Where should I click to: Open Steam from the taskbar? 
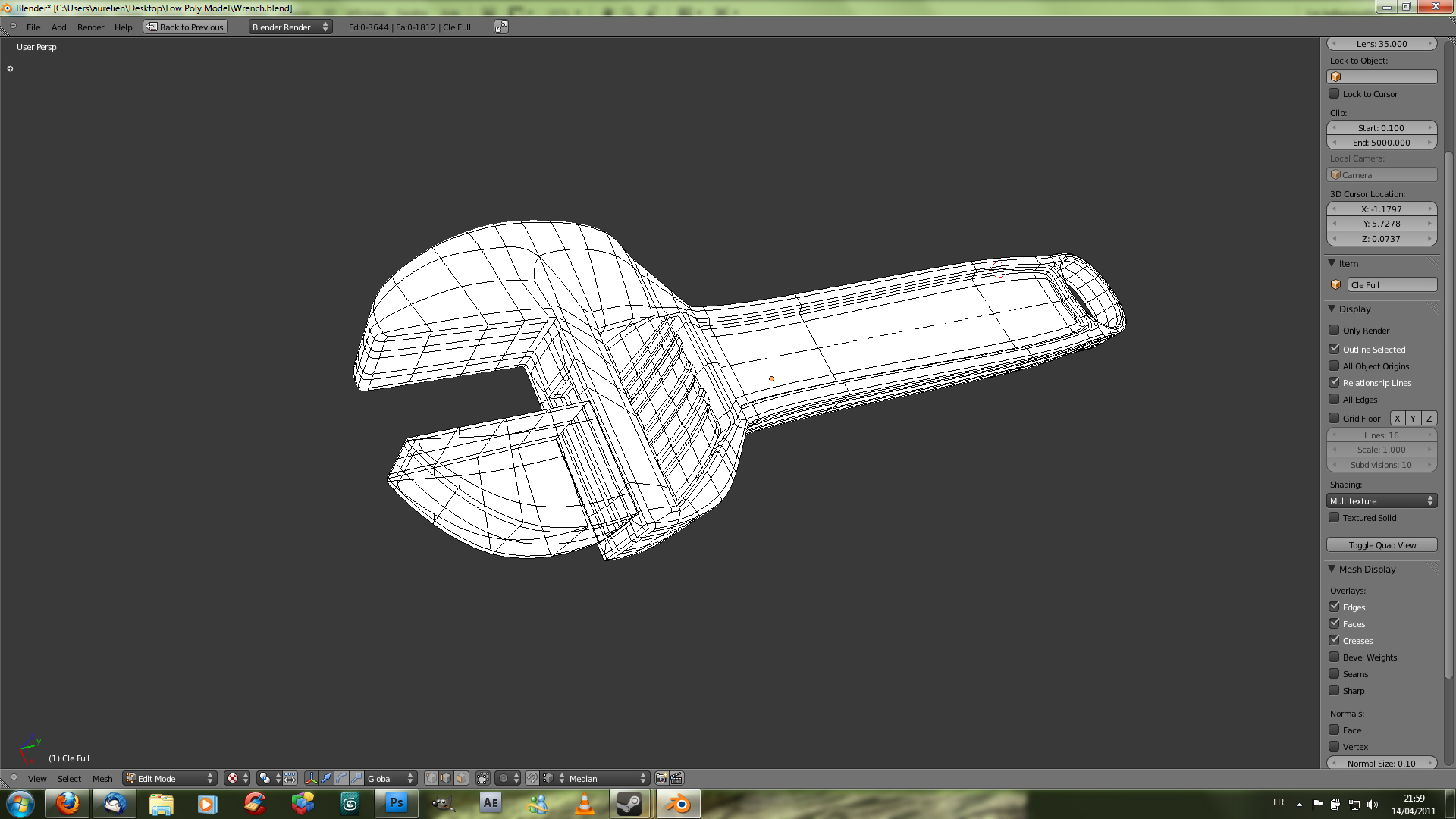point(629,803)
